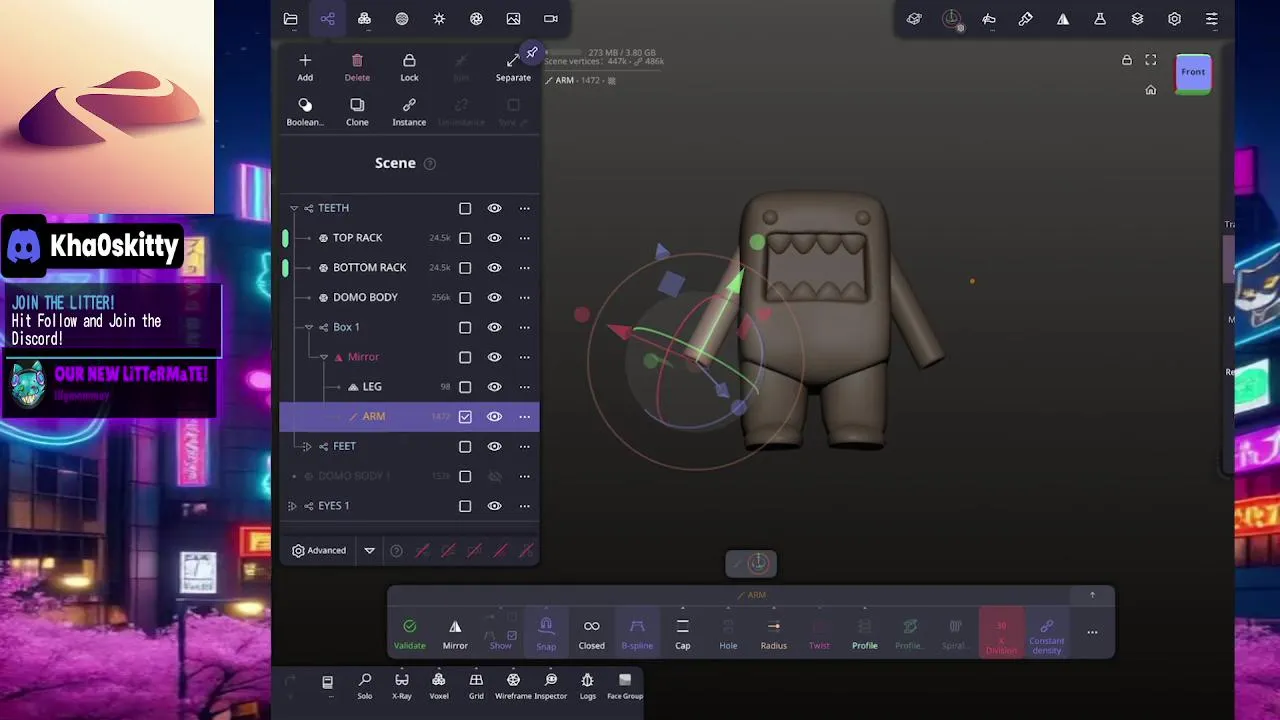Unpin the Scene panel pin icon
Screen dimensions: 1280x720
click(532, 52)
